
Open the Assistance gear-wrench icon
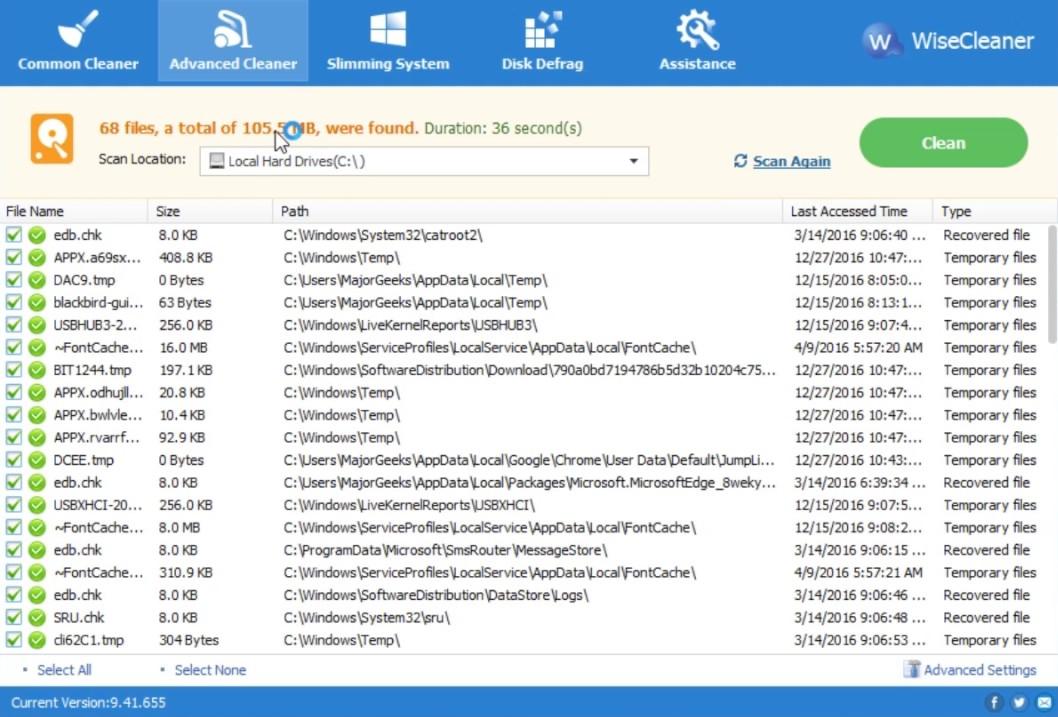point(697,30)
